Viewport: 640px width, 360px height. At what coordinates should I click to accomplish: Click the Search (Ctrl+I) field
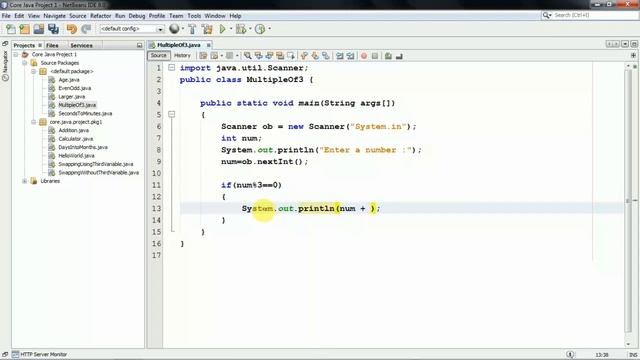pos(589,15)
